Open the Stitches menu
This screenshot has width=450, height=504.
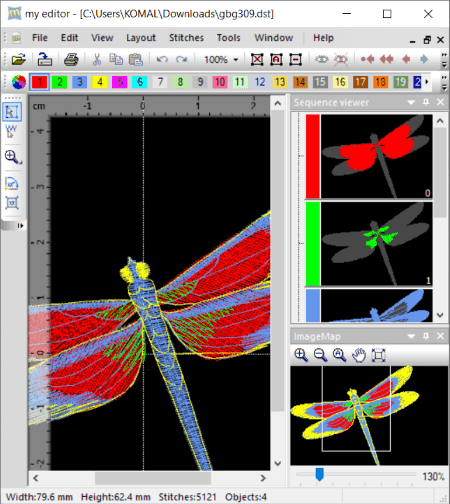186,38
